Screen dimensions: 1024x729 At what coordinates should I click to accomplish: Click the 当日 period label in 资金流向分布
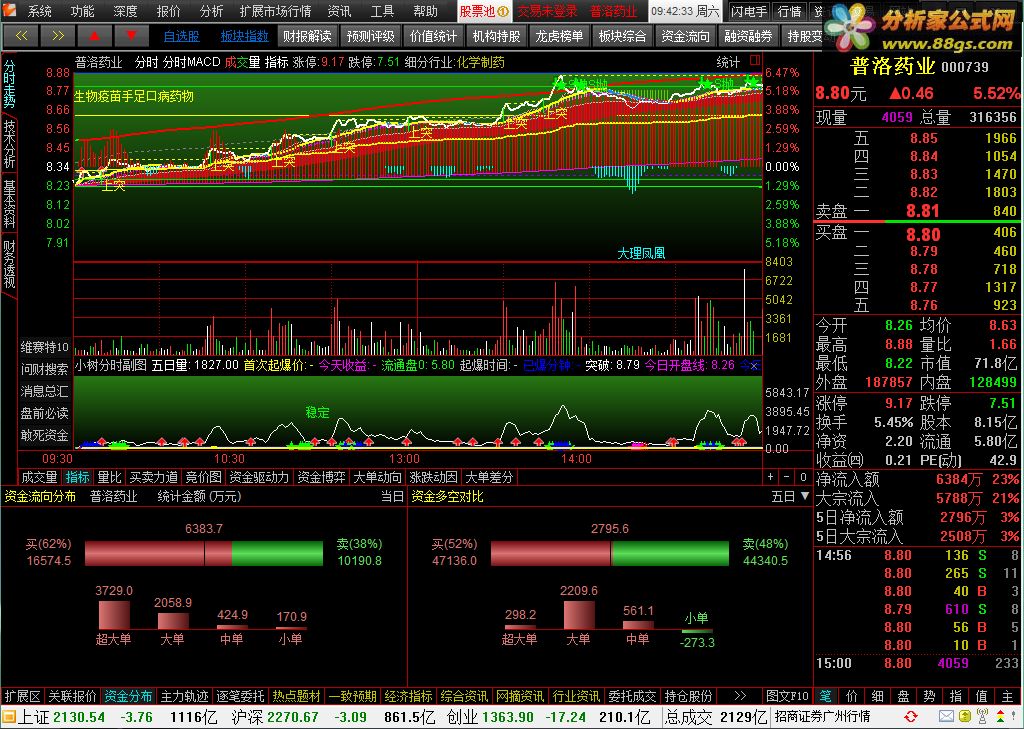[392, 496]
